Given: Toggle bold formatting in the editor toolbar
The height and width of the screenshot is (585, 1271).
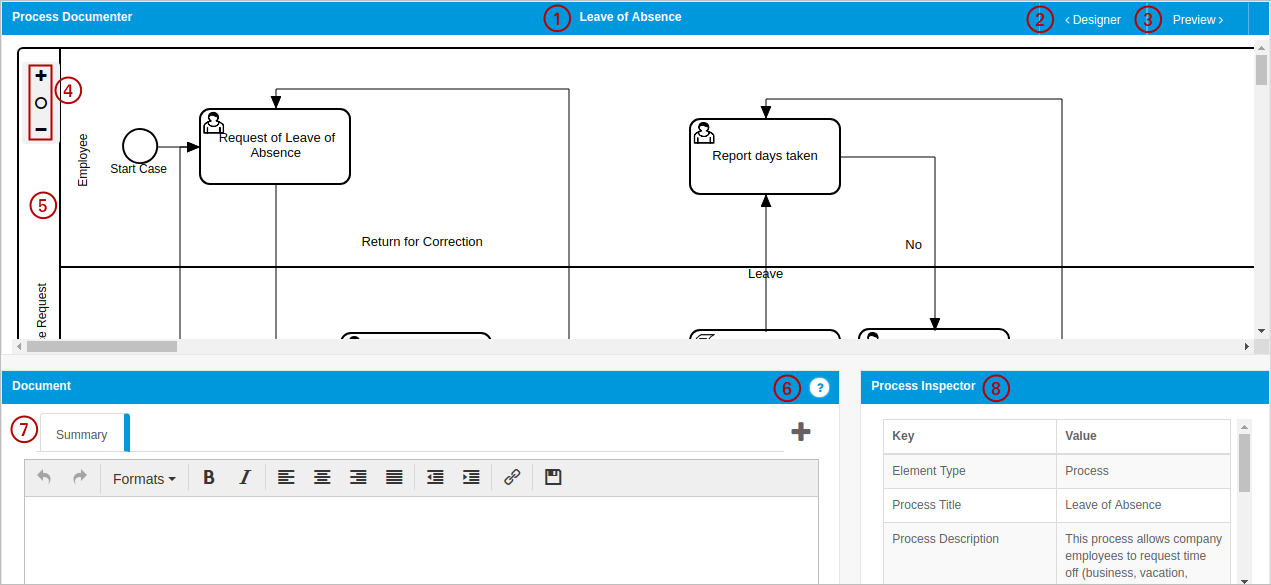Looking at the screenshot, I should pyautogui.click(x=209, y=478).
